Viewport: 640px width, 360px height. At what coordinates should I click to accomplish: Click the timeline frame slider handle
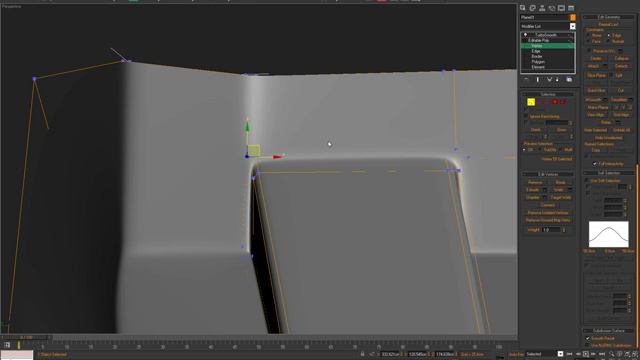tap(27, 338)
